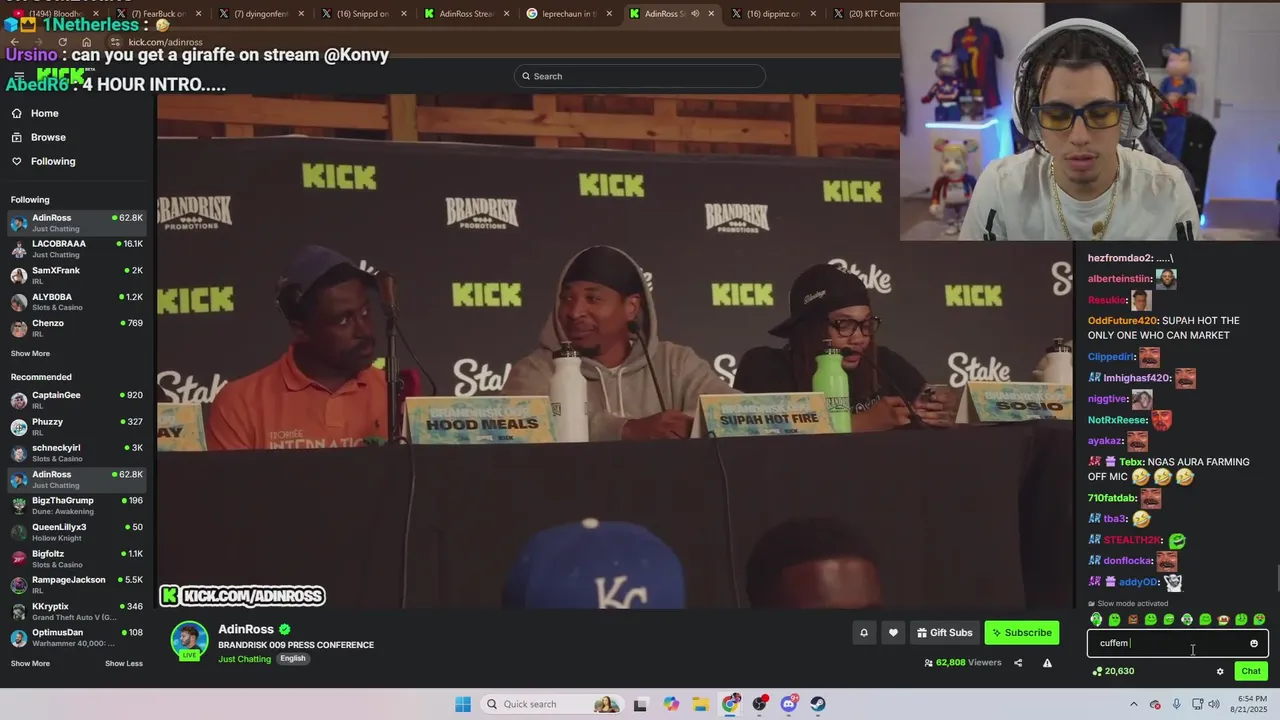Switch to dyingonfent X browser tab
The width and height of the screenshot is (1280, 720).
point(262,14)
